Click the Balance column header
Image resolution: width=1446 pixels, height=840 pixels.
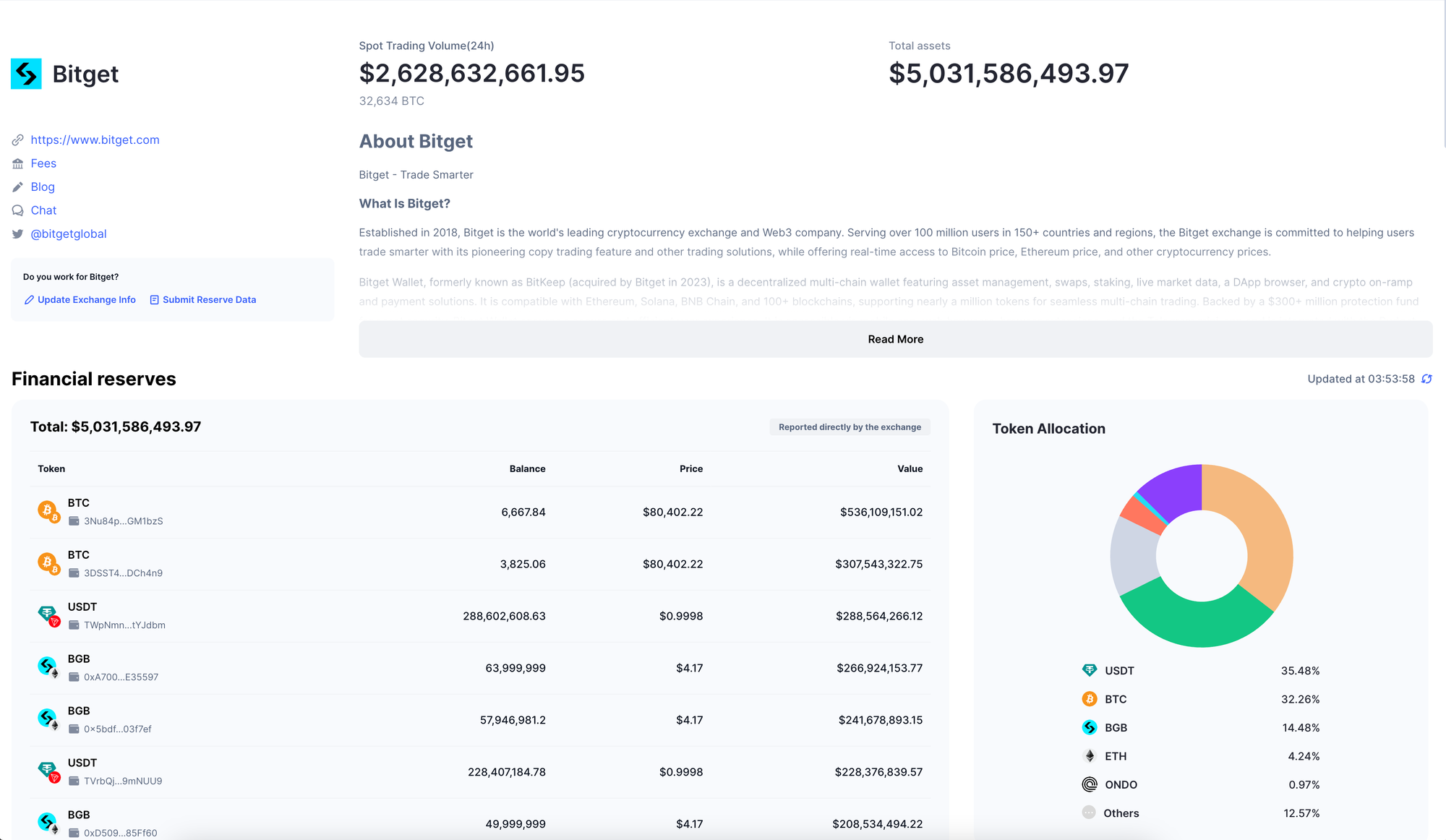[527, 468]
